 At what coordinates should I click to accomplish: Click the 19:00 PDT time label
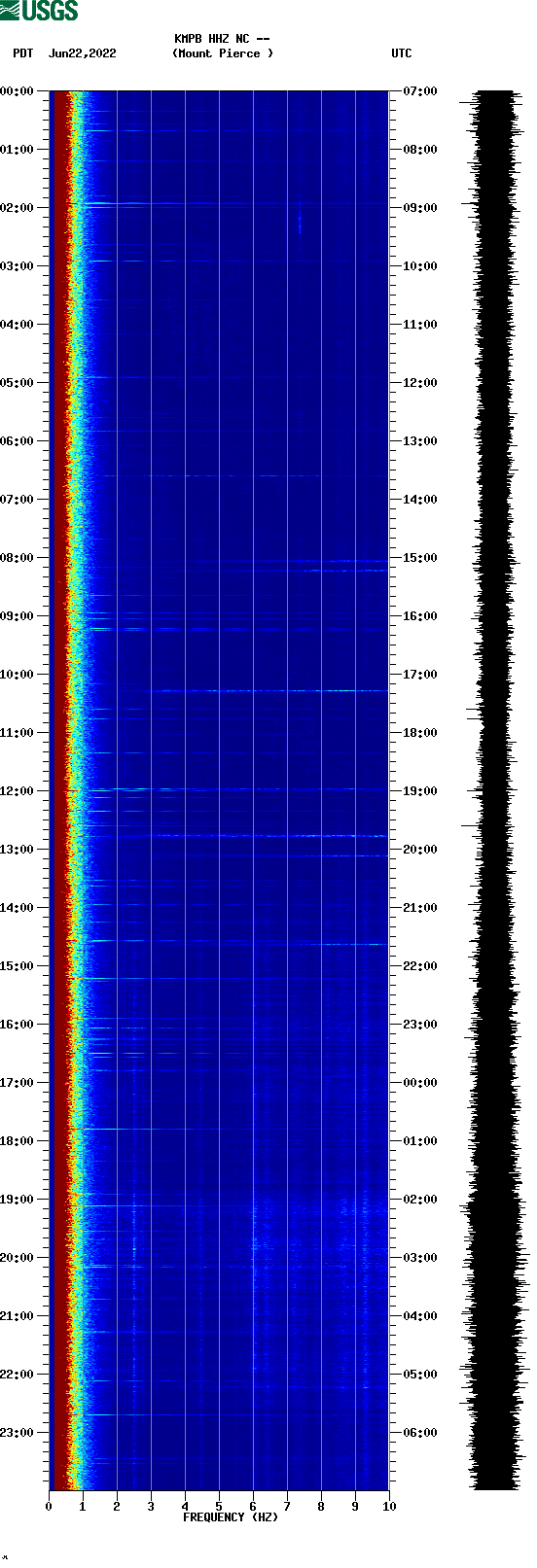tap(17, 1200)
